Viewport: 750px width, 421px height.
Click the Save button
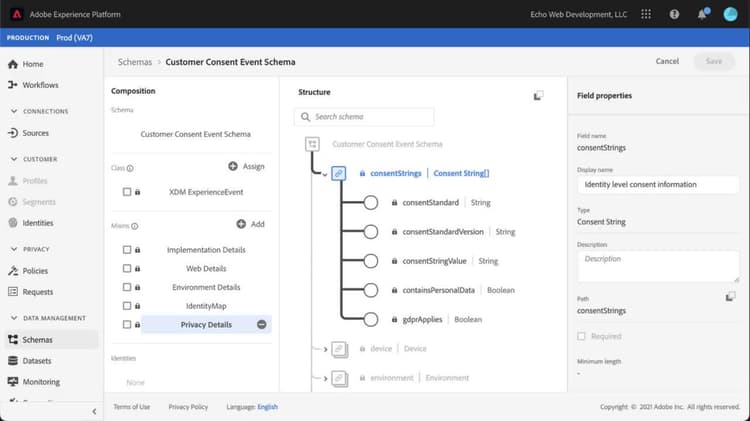(714, 61)
